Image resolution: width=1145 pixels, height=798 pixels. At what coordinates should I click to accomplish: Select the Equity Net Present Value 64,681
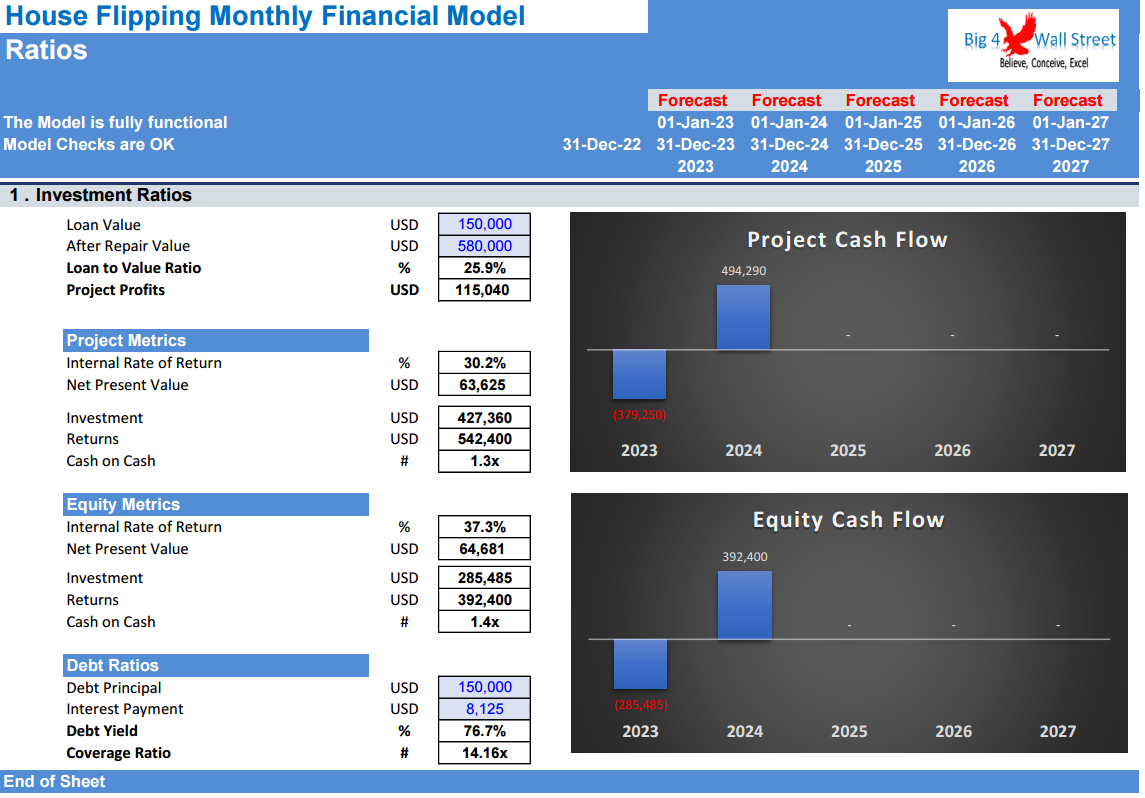coord(484,549)
